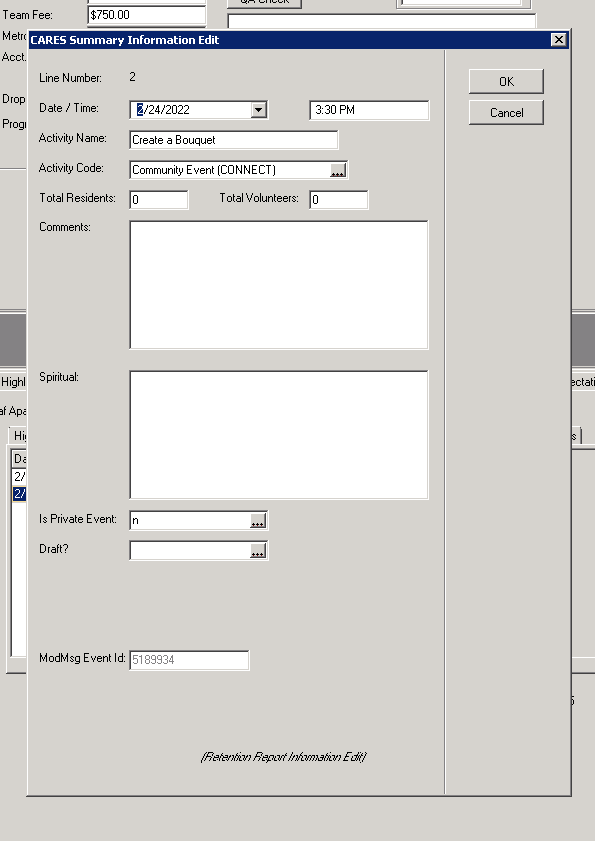Select the Activity Name field Create a Bouquet
Image resolution: width=595 pixels, height=841 pixels.
234,140
